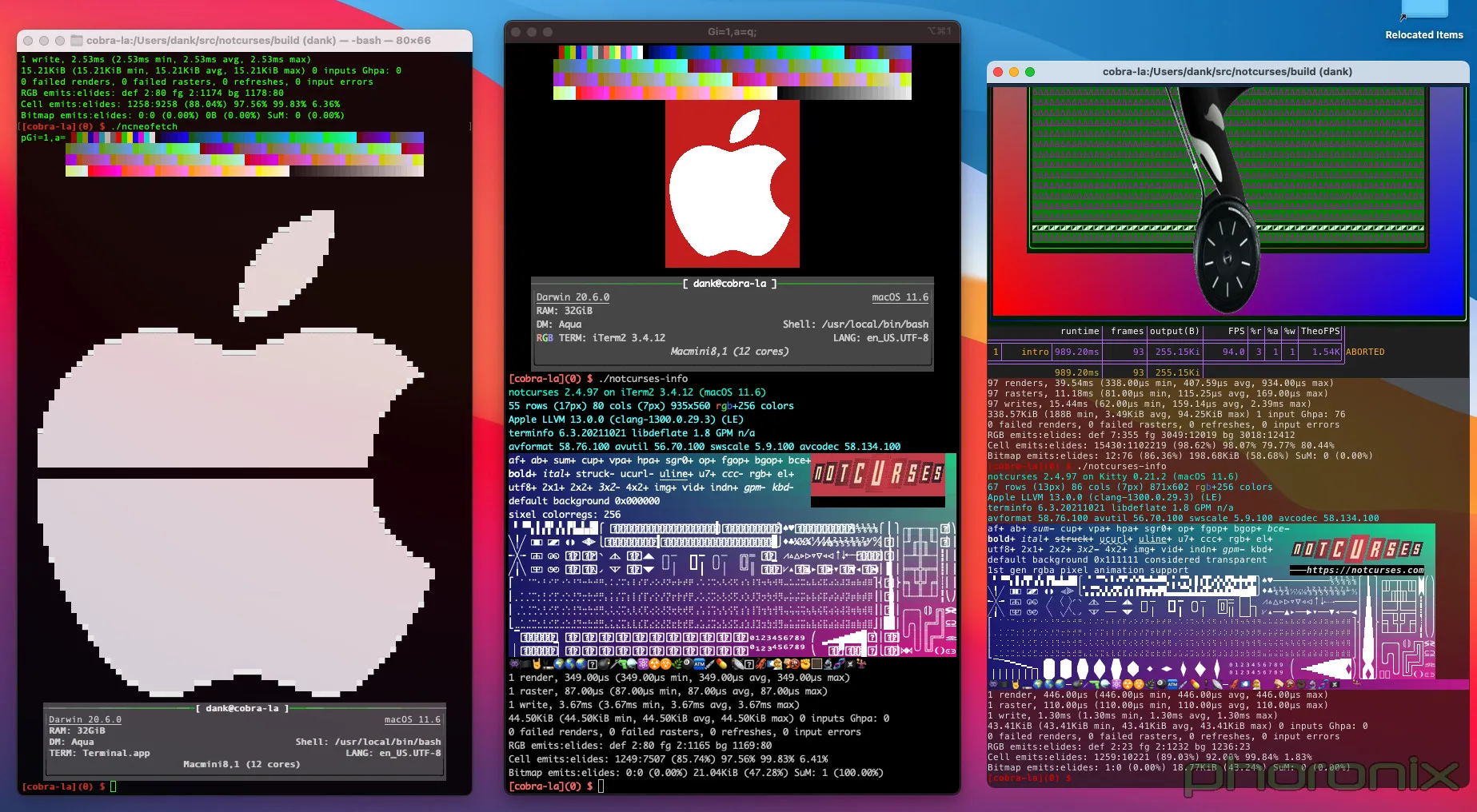Image resolution: width=1477 pixels, height=812 pixels.
Task: Click 'RAM: 32GiB' in the iTerm2 info box
Action: pos(565,310)
